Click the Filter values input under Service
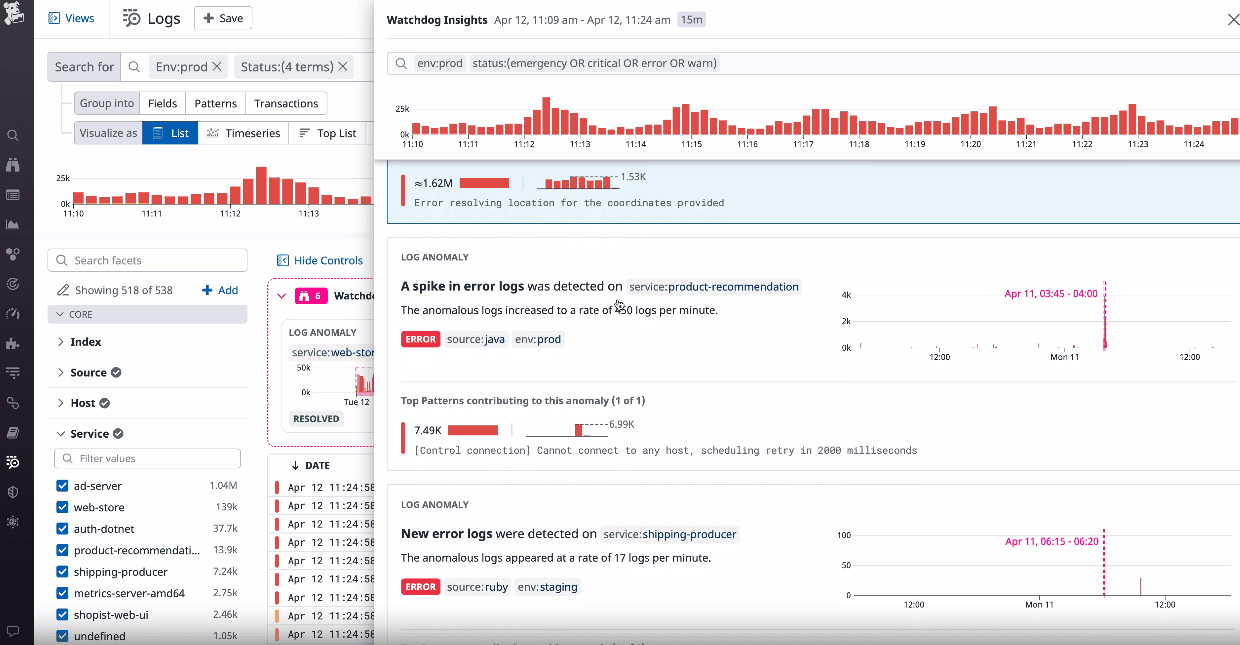The height and width of the screenshot is (645, 1240). click(x=147, y=458)
